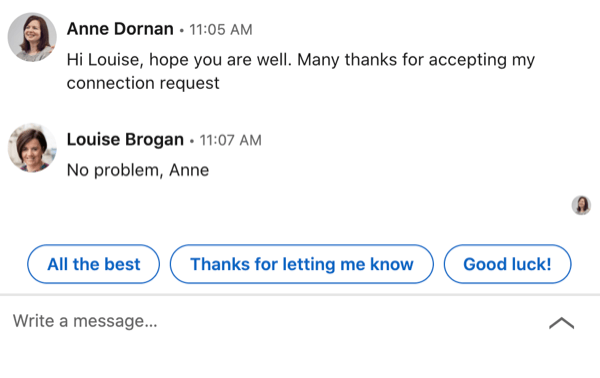The width and height of the screenshot is (600, 378).
Task: Click the dot separator after Anne Dornan's name
Action: click(x=181, y=31)
